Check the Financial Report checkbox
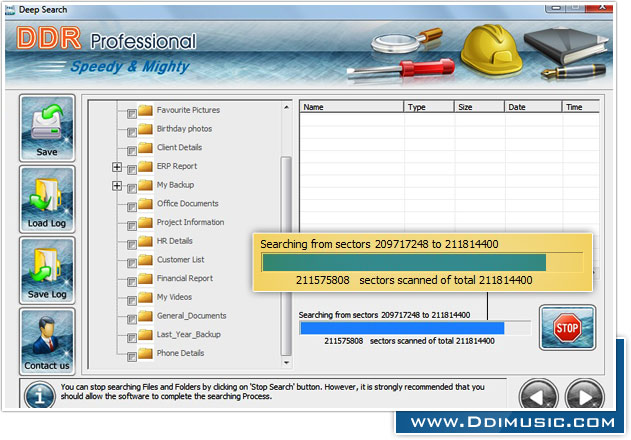This screenshot has width=631, height=440. pos(132,282)
